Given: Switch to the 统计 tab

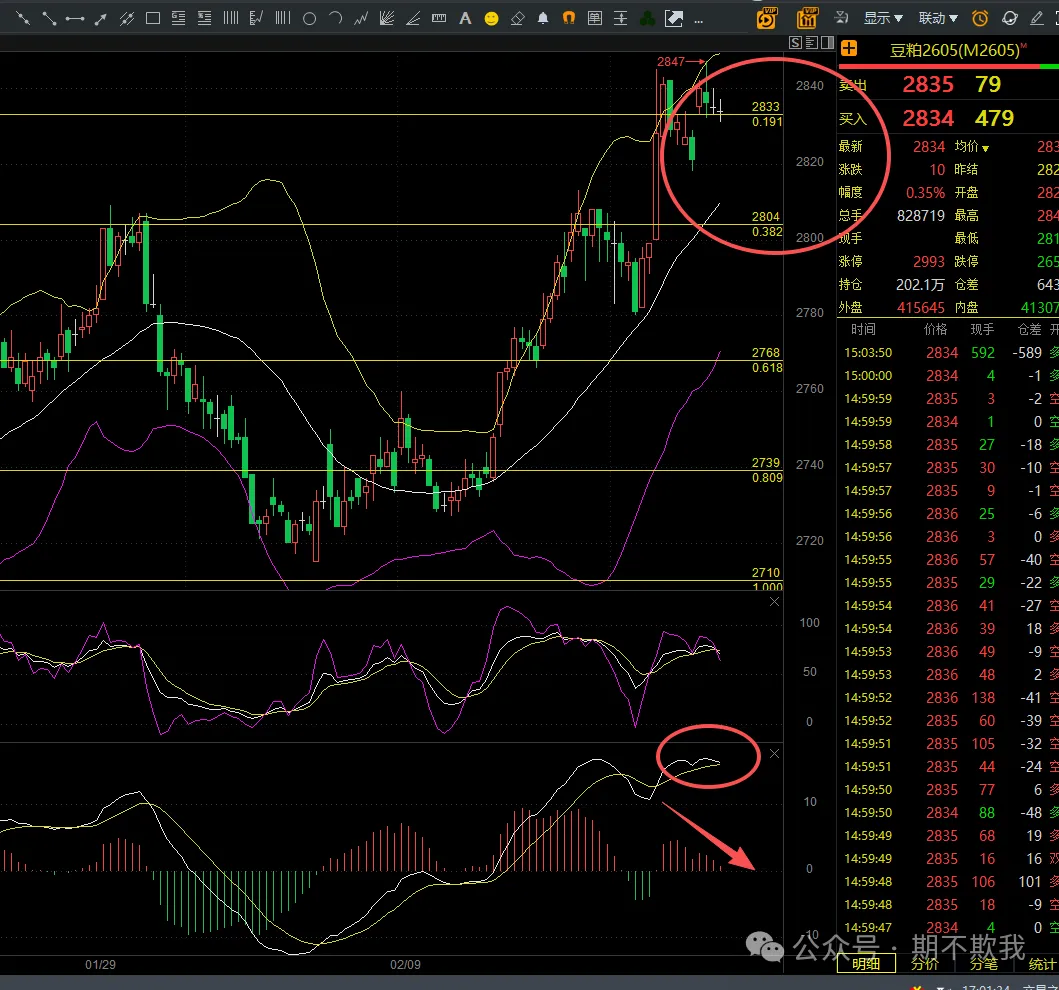Looking at the screenshot, I should click(1041, 964).
